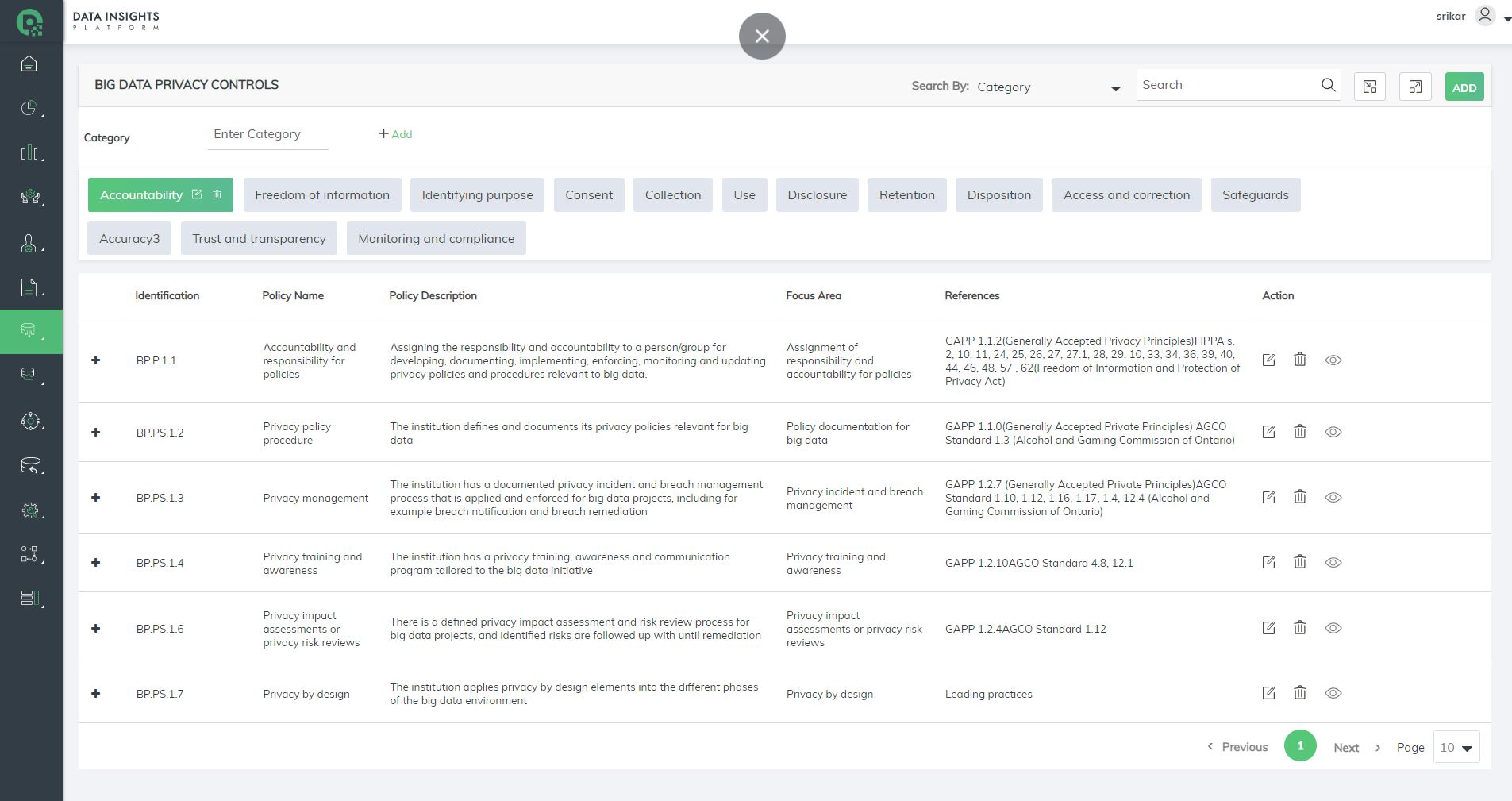The image size is (1512, 801).
Task: Edit the BP.P.1.1 policy row
Action: (x=1268, y=360)
